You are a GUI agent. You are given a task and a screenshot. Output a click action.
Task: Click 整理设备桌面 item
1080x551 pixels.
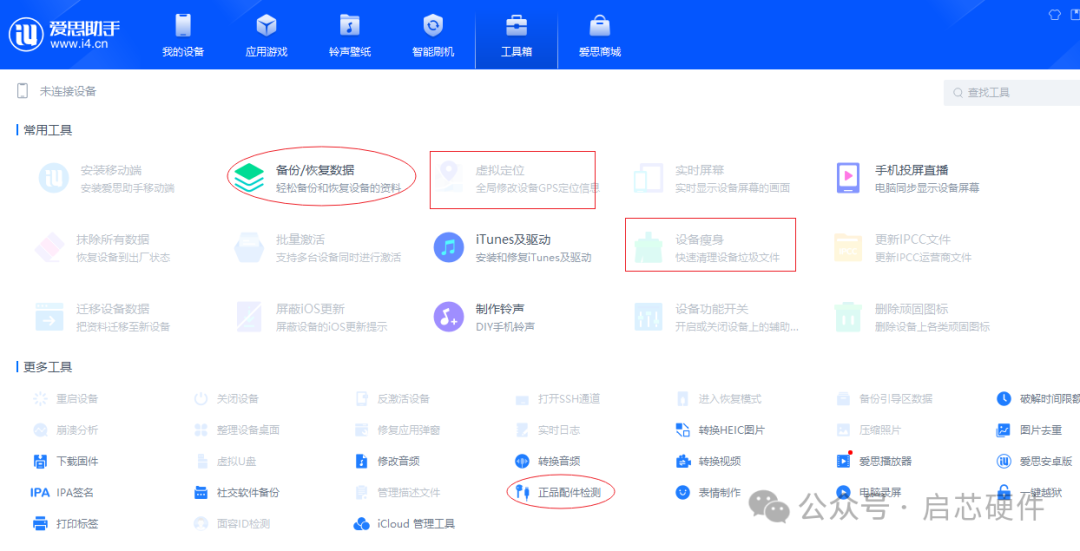pyautogui.click(x=237, y=430)
